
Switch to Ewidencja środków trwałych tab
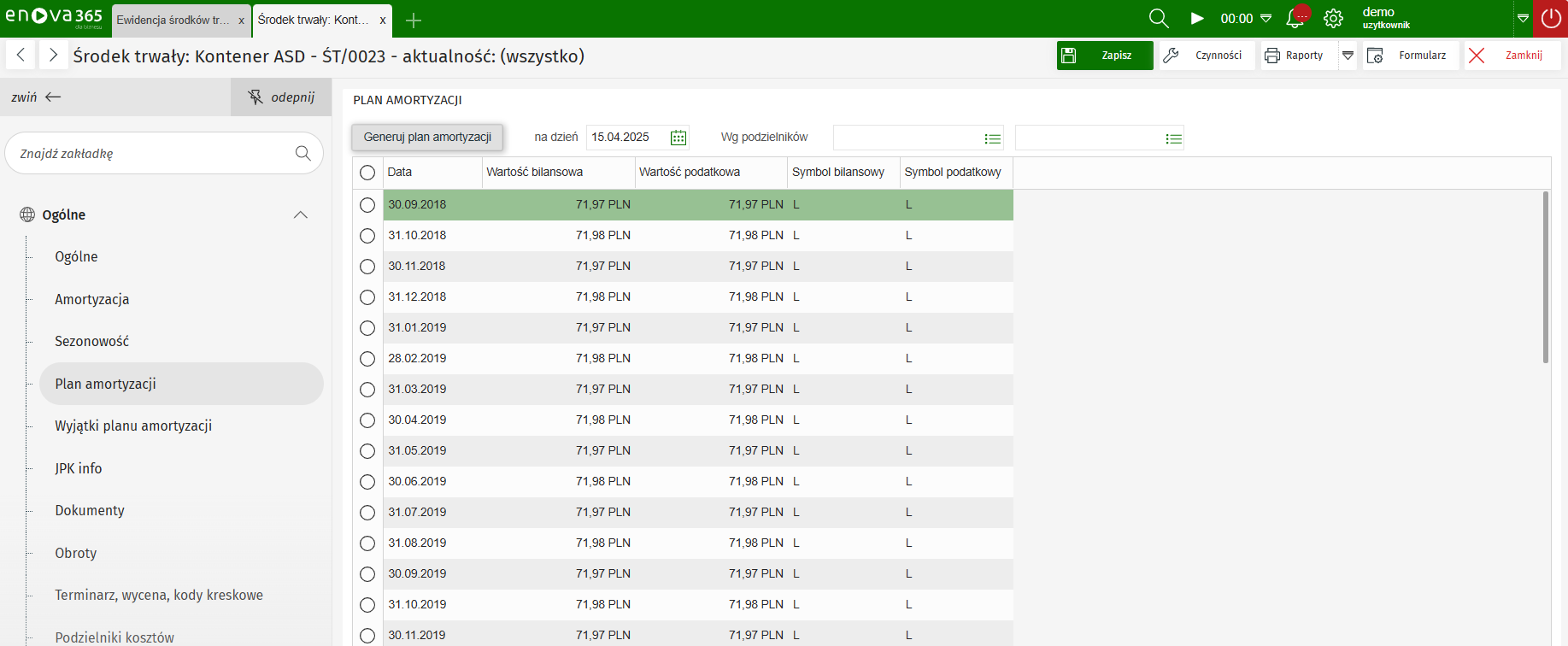pos(173,20)
